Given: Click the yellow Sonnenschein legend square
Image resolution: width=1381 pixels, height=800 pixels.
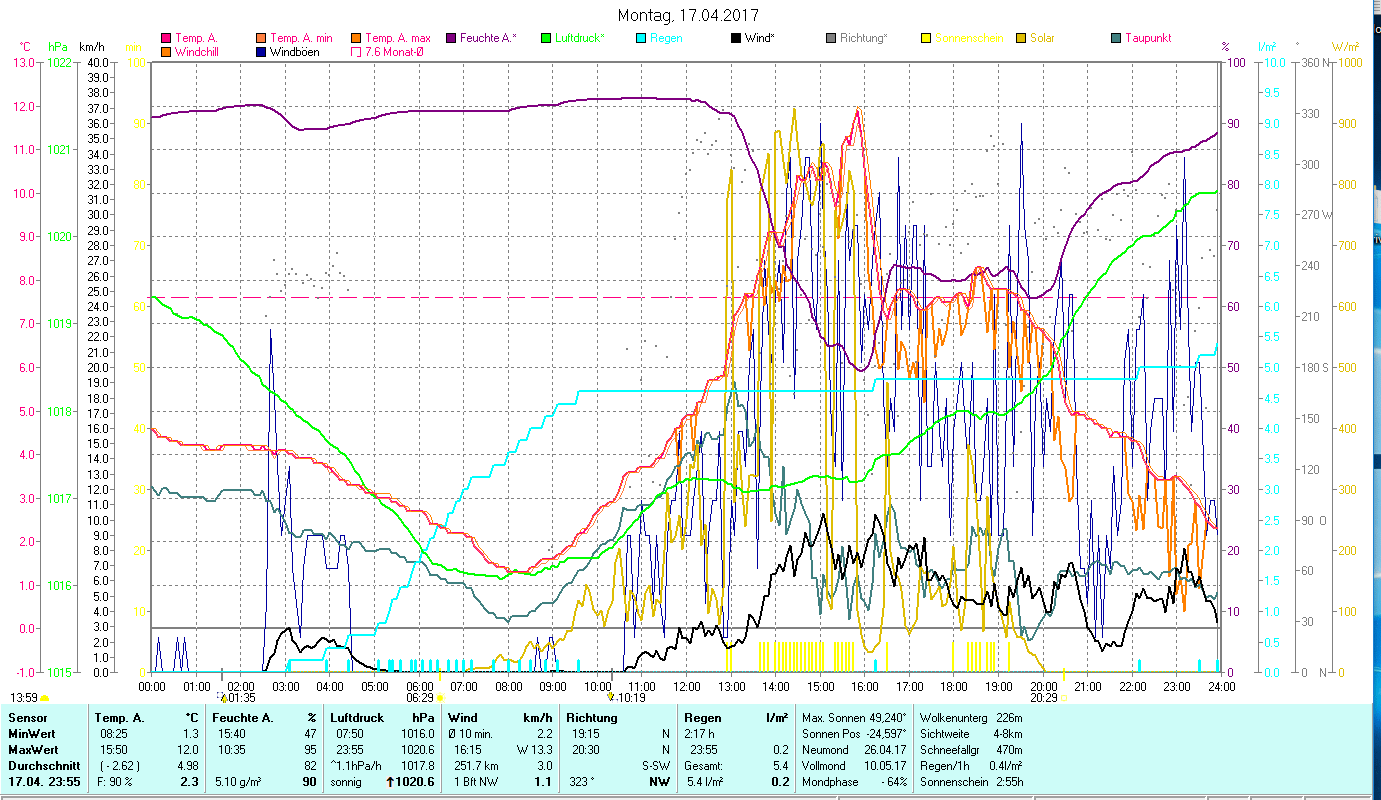Looking at the screenshot, I should pyautogui.click(x=926, y=39).
